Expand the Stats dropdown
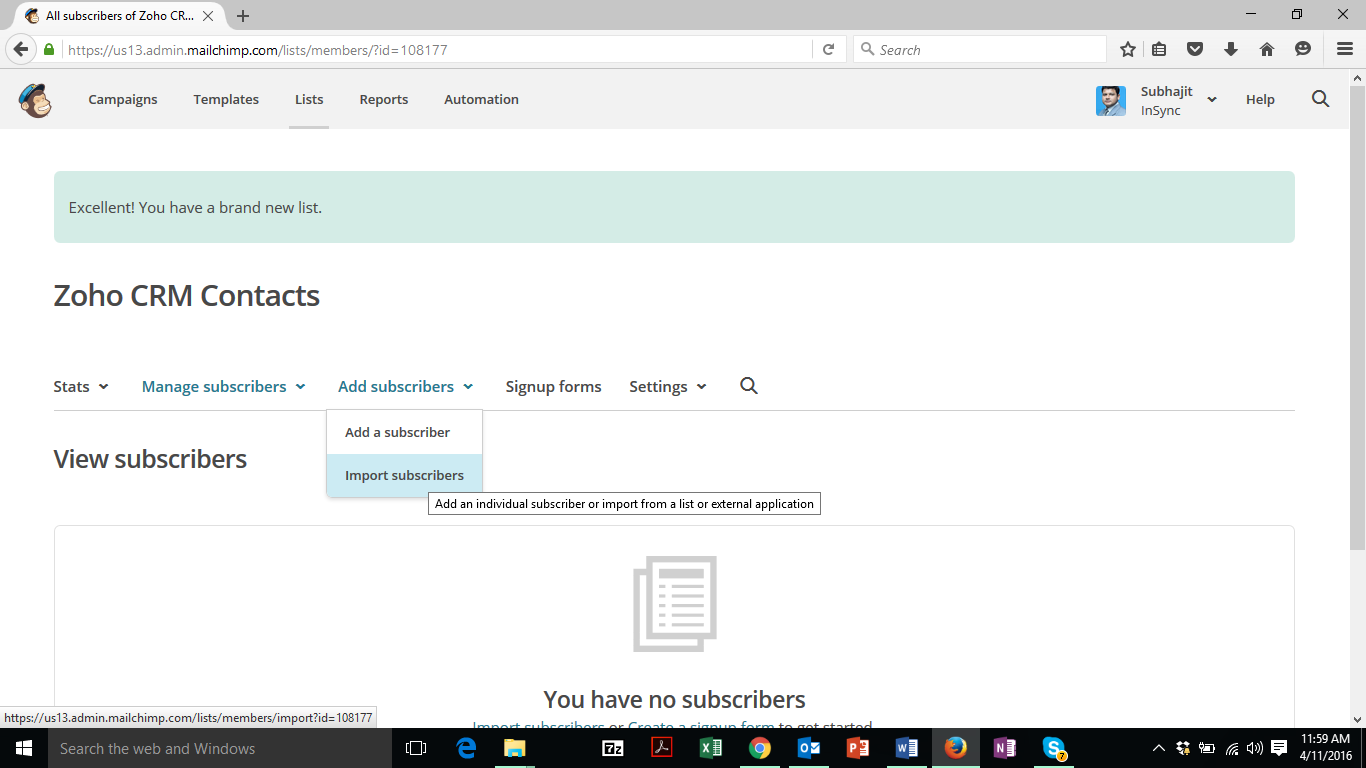The height and width of the screenshot is (768, 1366). pyautogui.click(x=81, y=386)
